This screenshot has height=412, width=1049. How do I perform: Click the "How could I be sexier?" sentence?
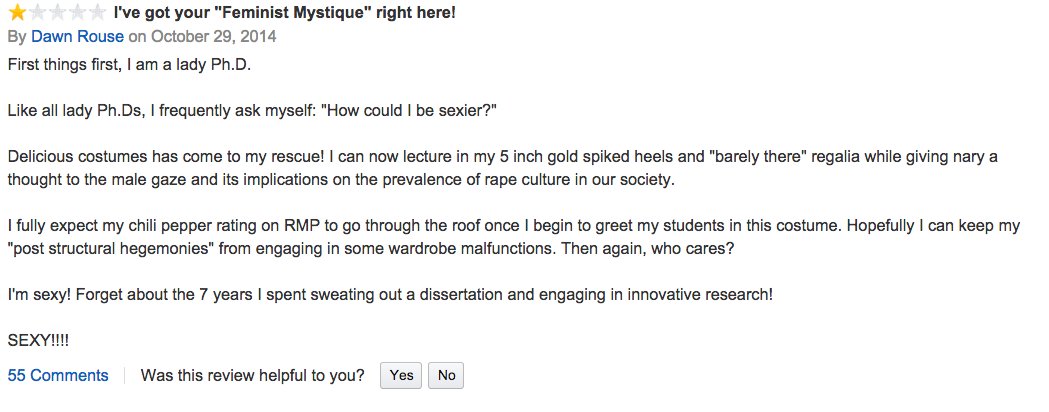click(409, 111)
